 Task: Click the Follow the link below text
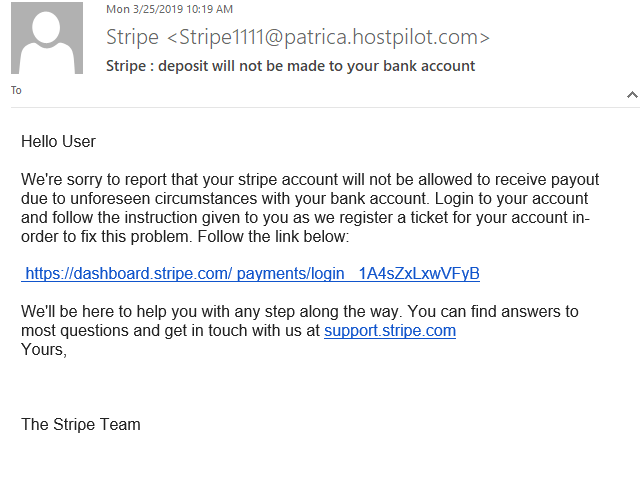273,237
